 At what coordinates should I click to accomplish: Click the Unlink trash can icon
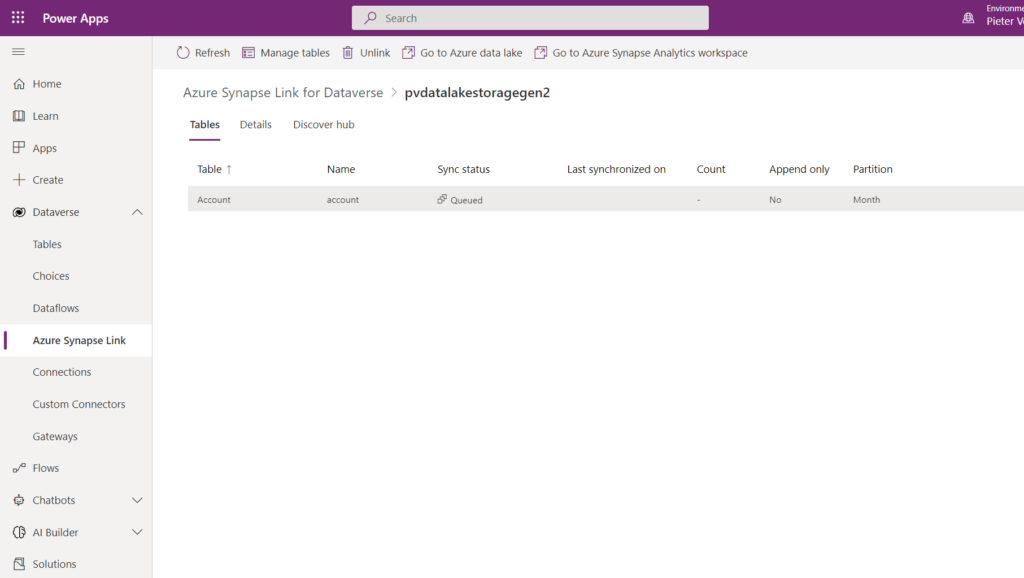tap(348, 52)
